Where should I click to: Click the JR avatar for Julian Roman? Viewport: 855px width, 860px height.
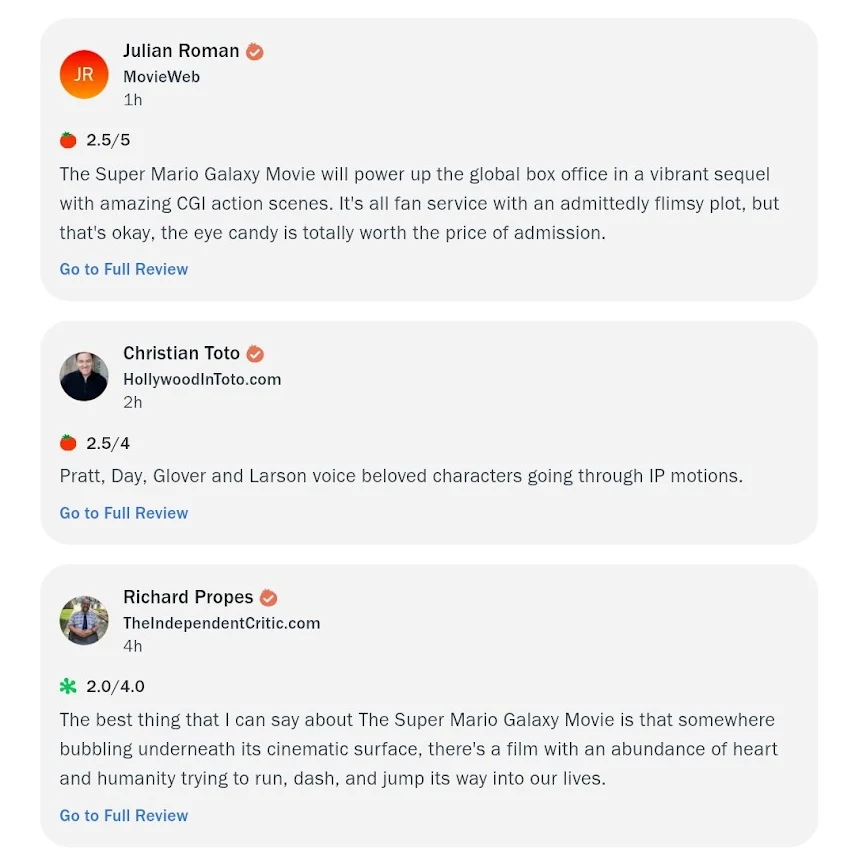(x=84, y=74)
